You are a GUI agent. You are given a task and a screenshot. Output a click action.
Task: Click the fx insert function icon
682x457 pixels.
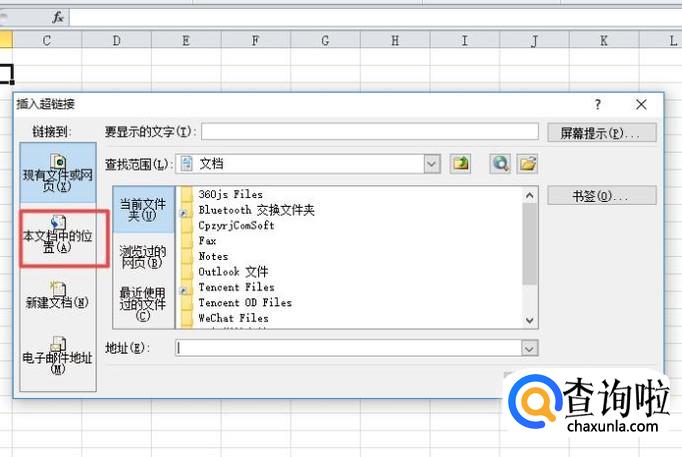coord(58,18)
